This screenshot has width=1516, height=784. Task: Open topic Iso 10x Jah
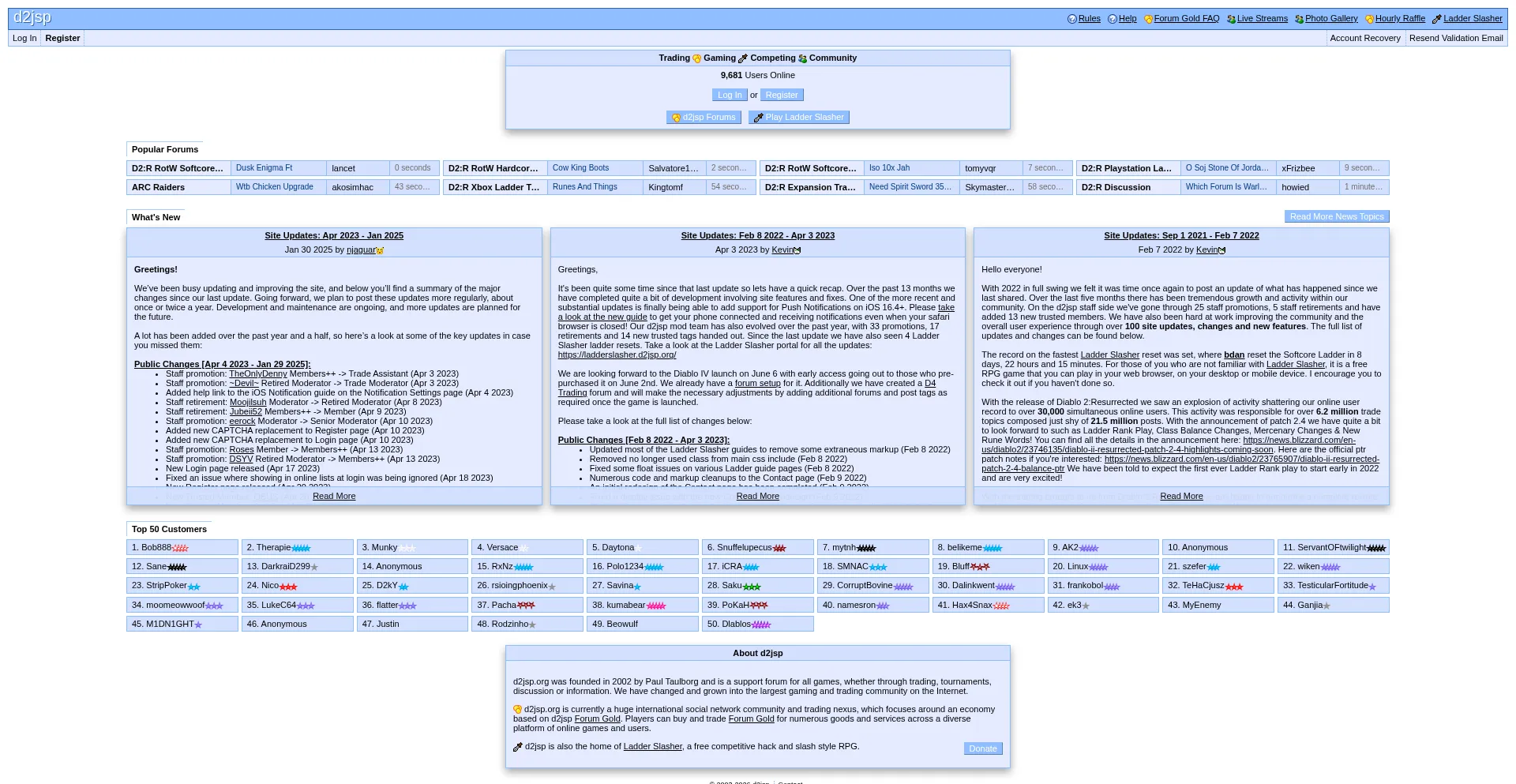[x=889, y=168]
